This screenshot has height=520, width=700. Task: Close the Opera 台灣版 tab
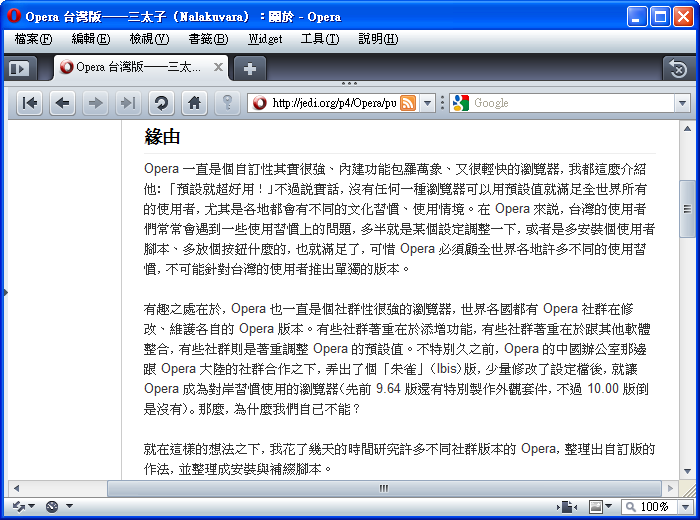pos(218,67)
